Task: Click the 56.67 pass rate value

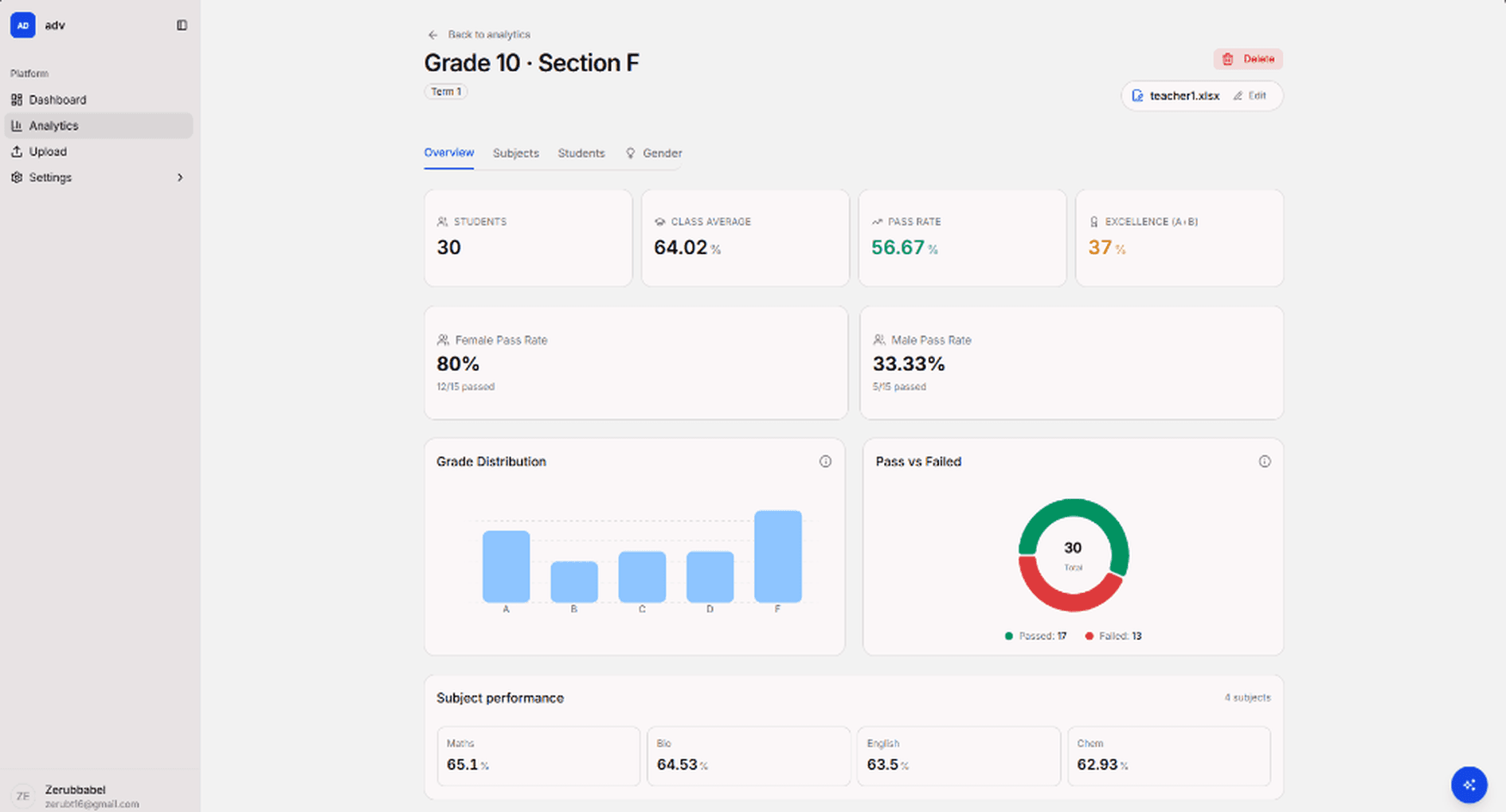Action: [898, 248]
